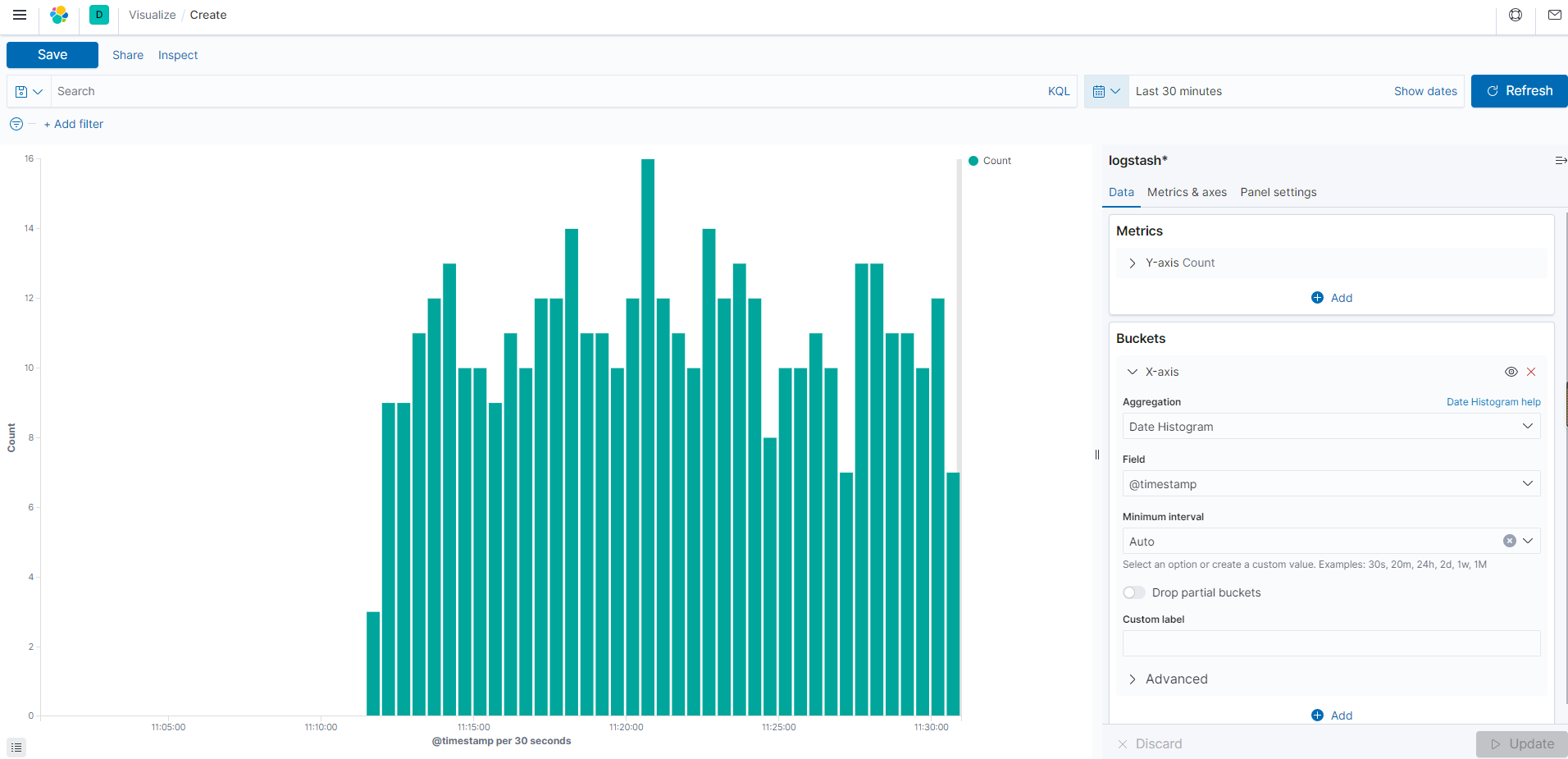Viewport: 1568px width, 759px height.
Task: Open the newsfeed mail icon
Action: 1554,15
